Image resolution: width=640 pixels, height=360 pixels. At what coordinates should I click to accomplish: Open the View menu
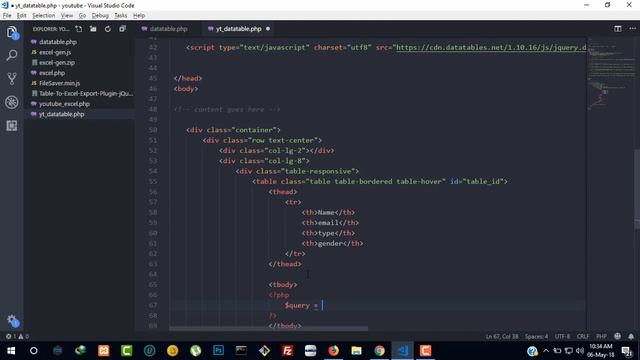pyautogui.click(x=67, y=16)
